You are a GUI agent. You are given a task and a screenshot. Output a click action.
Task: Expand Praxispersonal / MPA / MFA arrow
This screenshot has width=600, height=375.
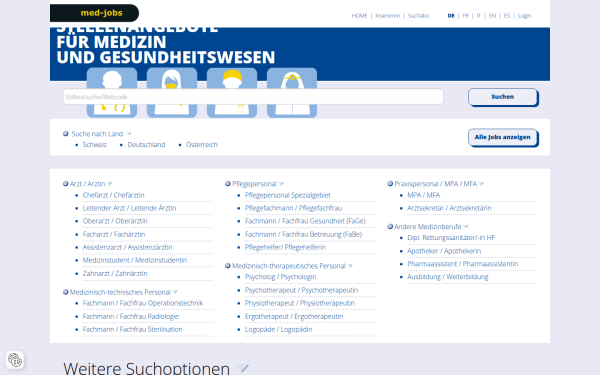(x=482, y=184)
